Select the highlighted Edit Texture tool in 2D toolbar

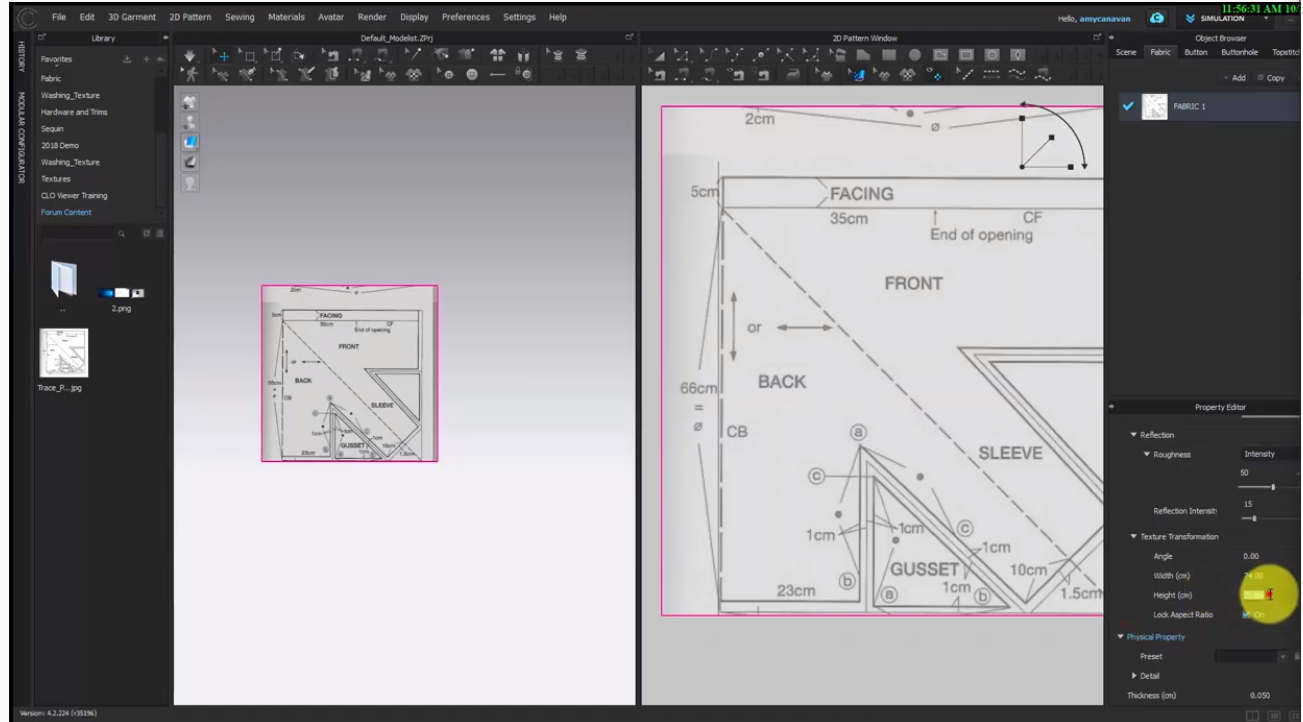point(856,75)
